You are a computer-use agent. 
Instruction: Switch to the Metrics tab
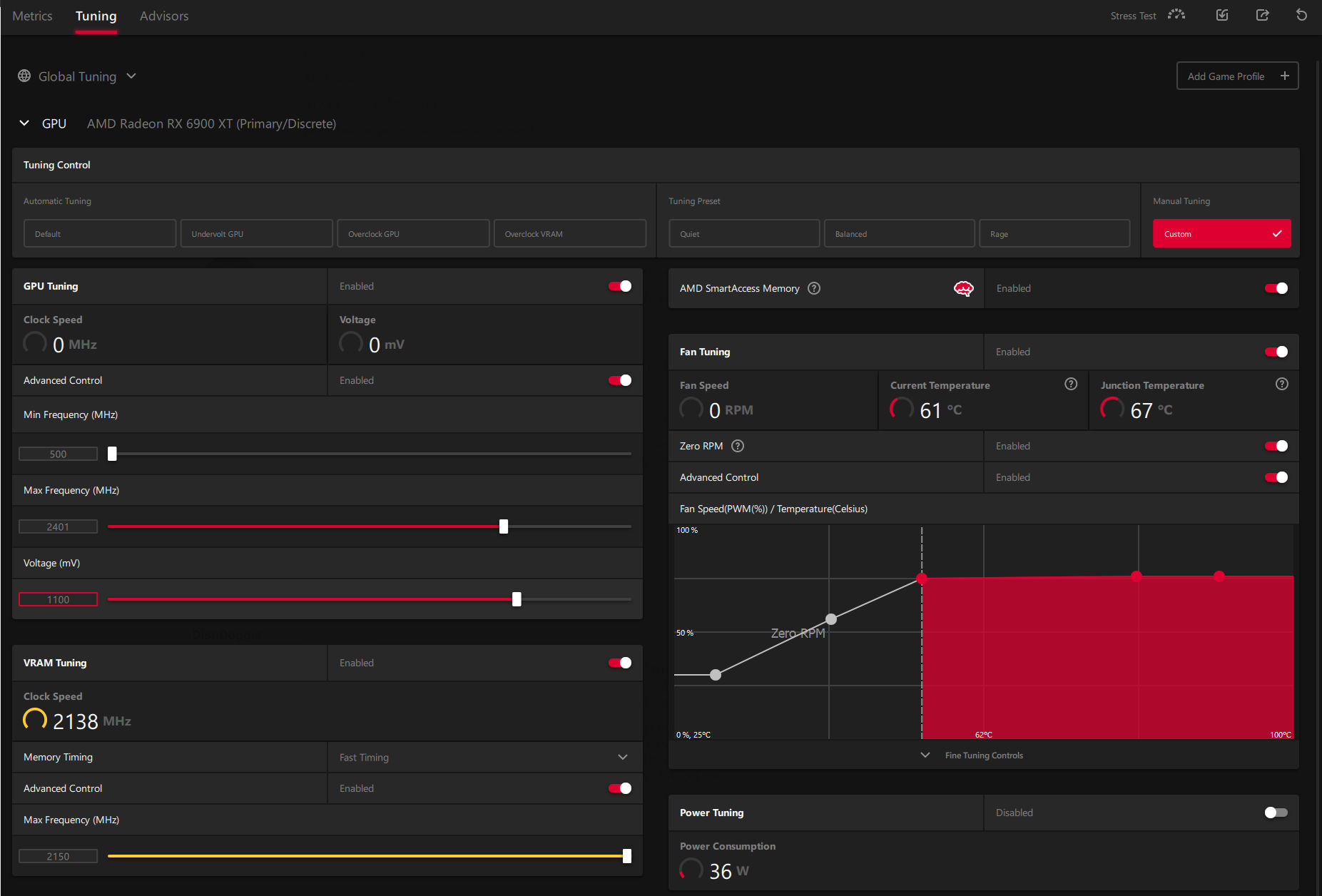pyautogui.click(x=32, y=16)
